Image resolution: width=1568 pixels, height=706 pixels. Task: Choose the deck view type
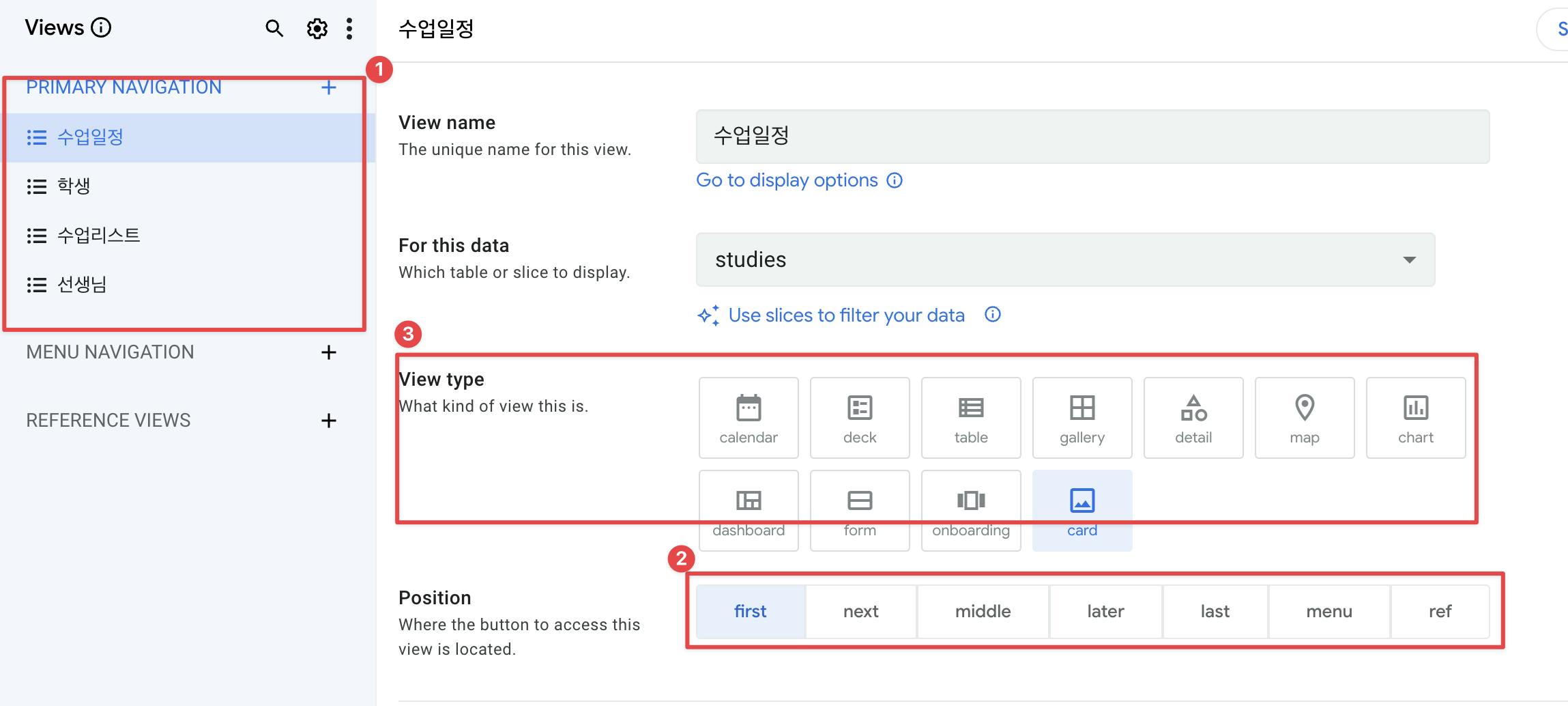859,418
